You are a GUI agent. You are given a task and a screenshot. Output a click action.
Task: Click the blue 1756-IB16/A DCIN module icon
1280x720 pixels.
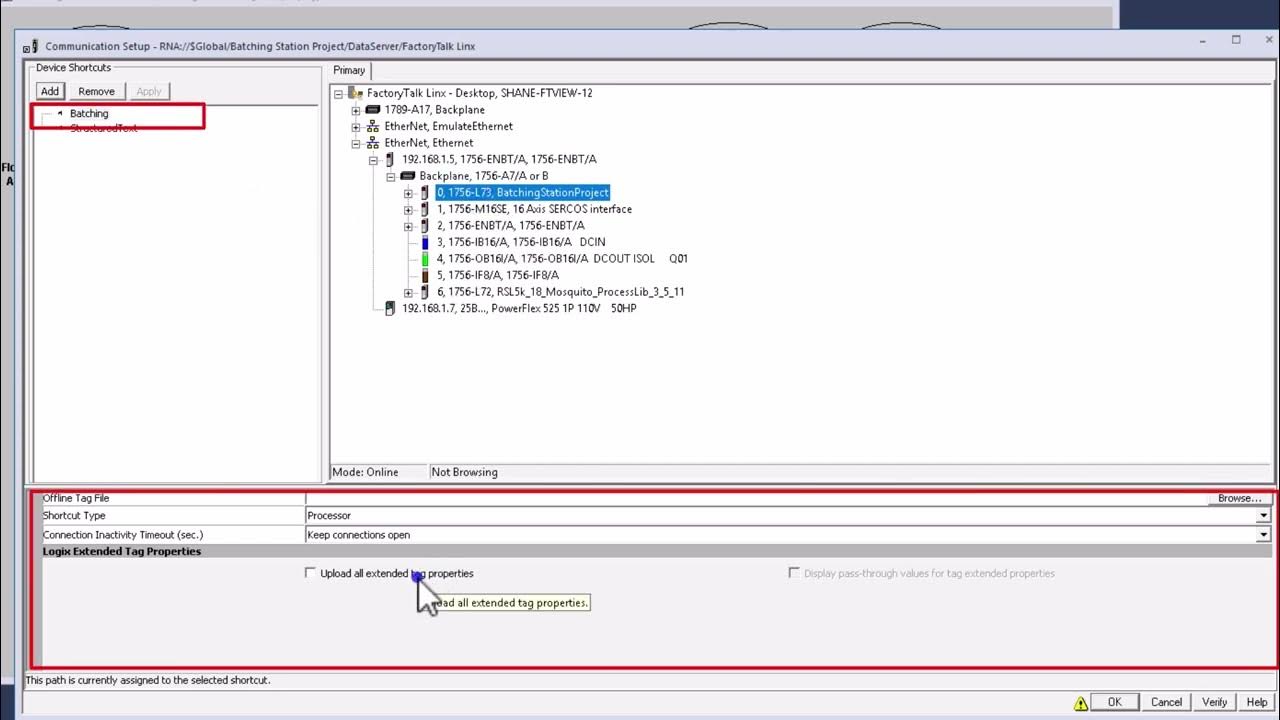pos(425,242)
